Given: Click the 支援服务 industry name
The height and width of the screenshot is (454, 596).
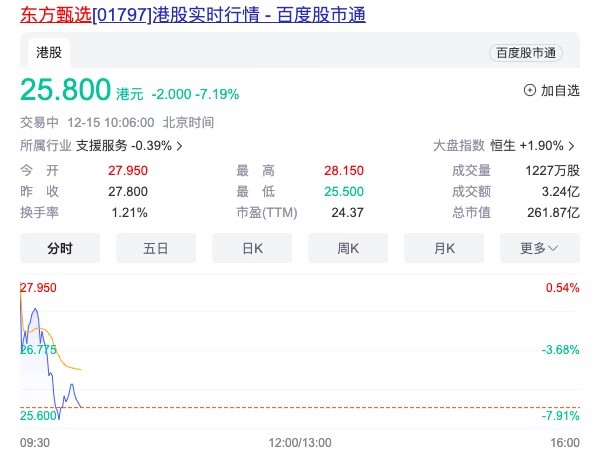Looking at the screenshot, I should [x=101, y=146].
